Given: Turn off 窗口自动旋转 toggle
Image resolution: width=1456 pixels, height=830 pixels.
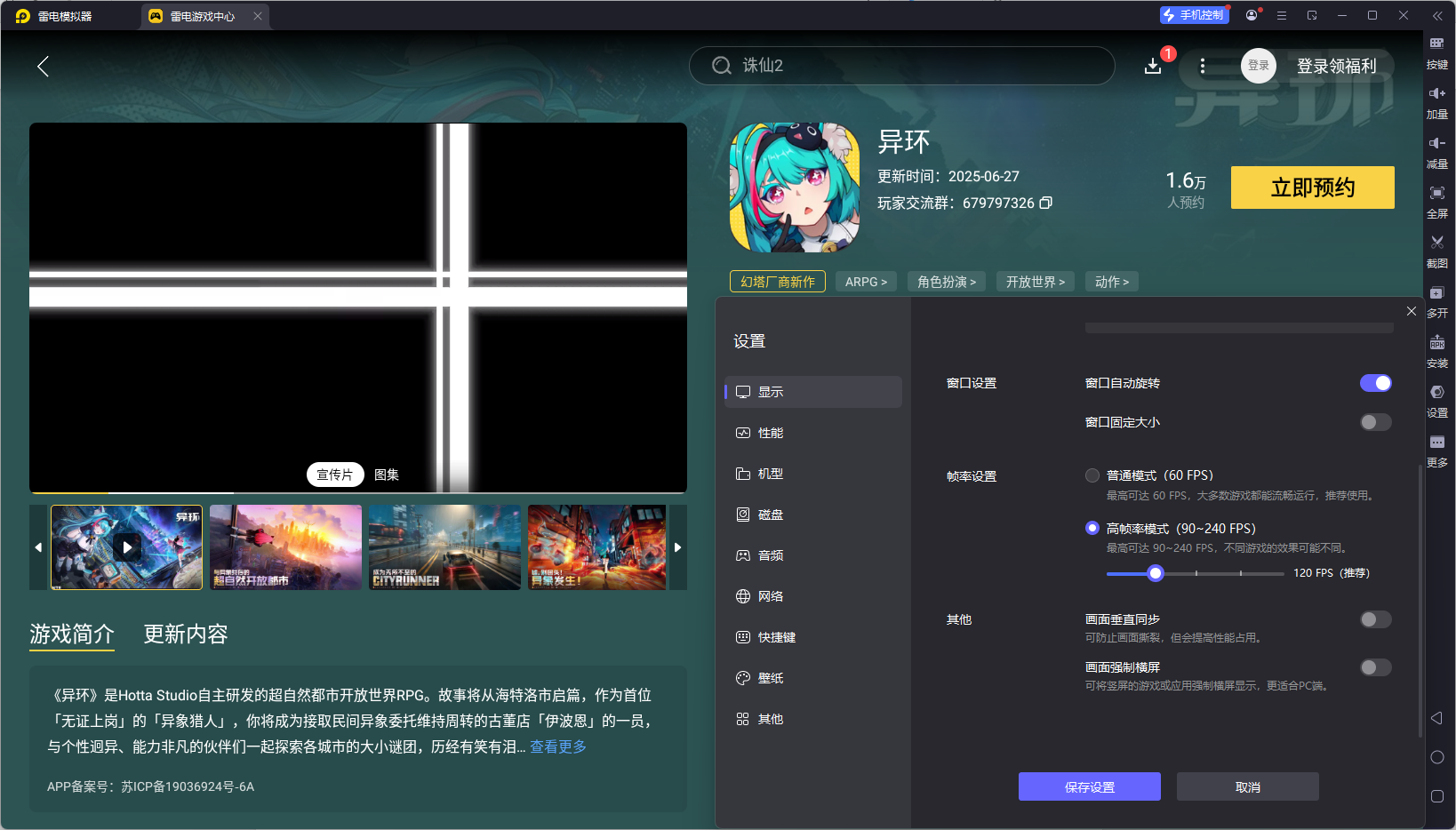Looking at the screenshot, I should tap(1376, 383).
